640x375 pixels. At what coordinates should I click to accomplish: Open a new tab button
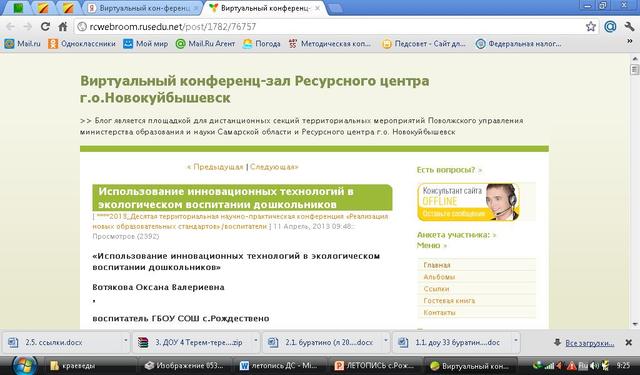(335, 9)
